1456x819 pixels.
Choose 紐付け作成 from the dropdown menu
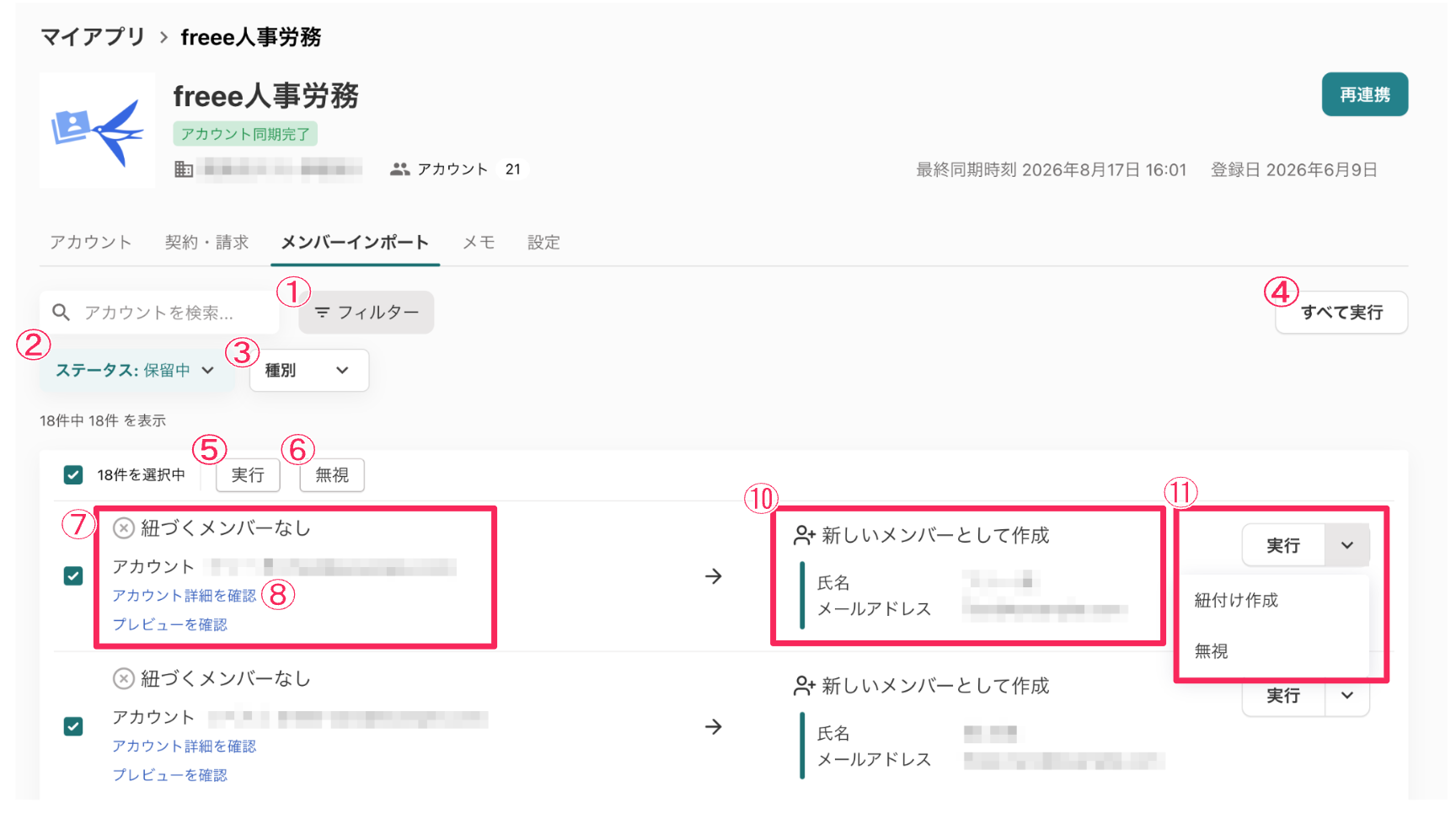pos(1272,601)
